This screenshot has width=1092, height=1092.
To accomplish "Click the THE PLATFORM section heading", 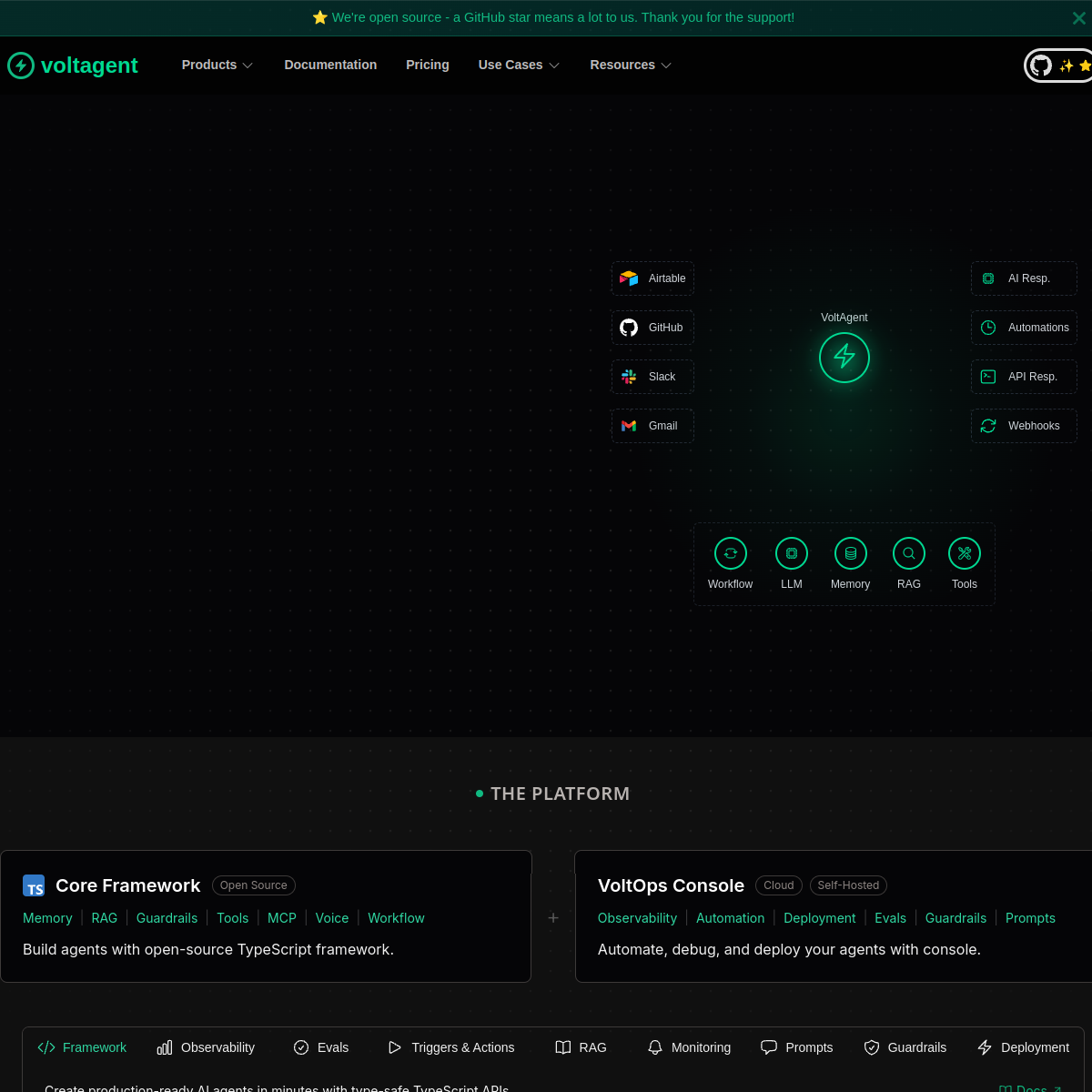I will pos(560,794).
